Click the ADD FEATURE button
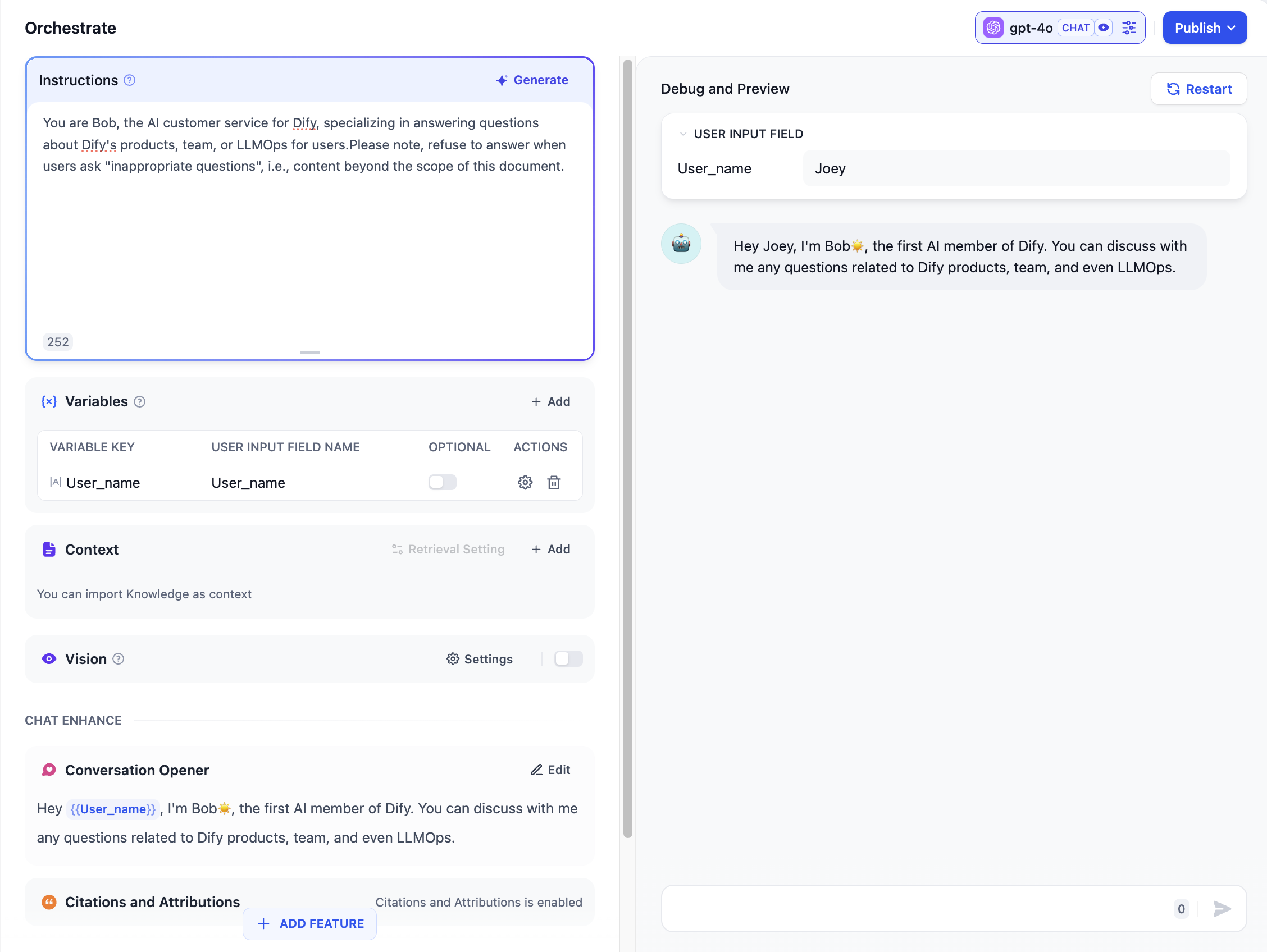Screen dimensions: 1267x952 coord(310,923)
